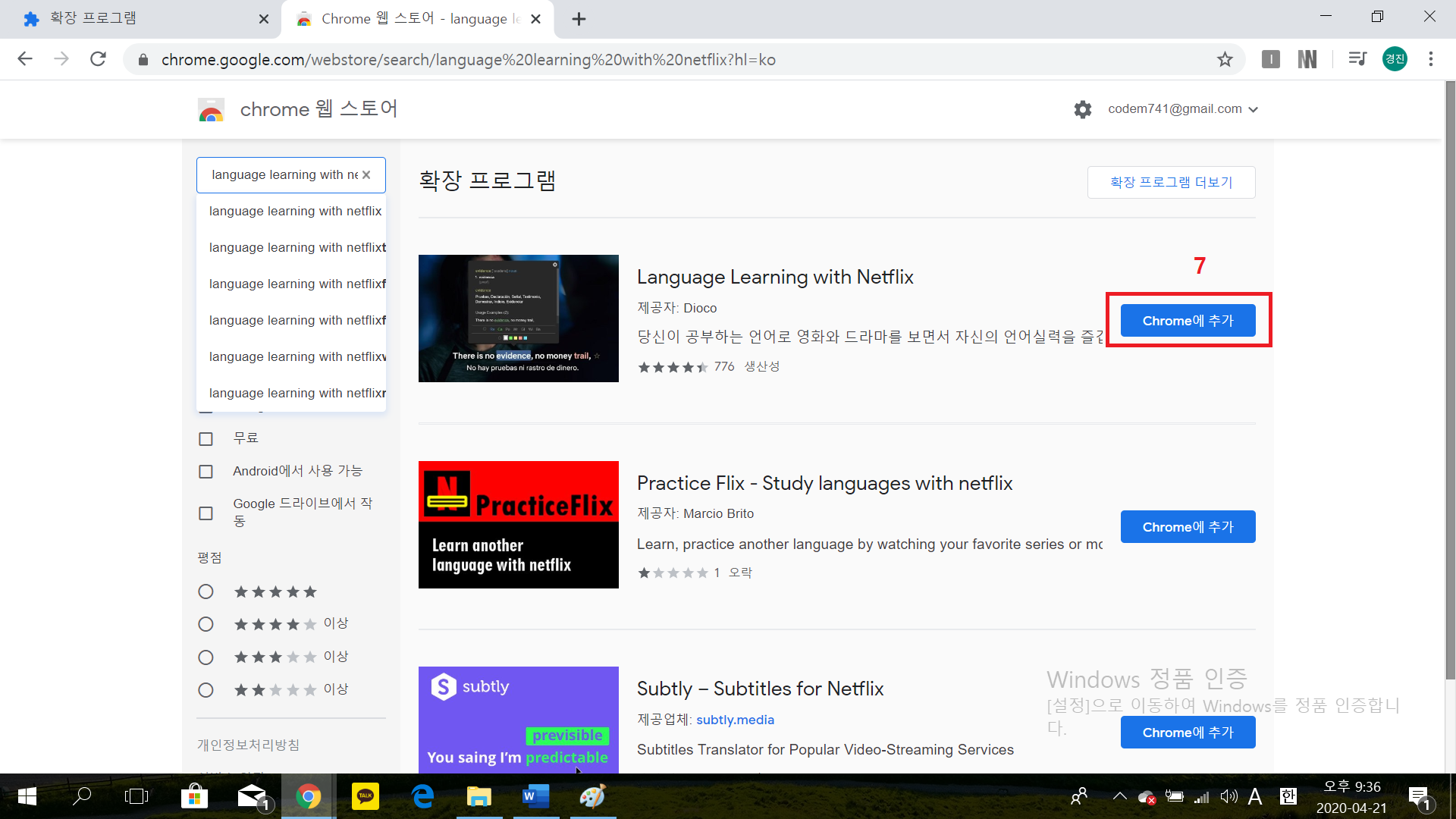
Task: Choose the first suggestion 'language learning with netflix'
Action: coord(295,211)
